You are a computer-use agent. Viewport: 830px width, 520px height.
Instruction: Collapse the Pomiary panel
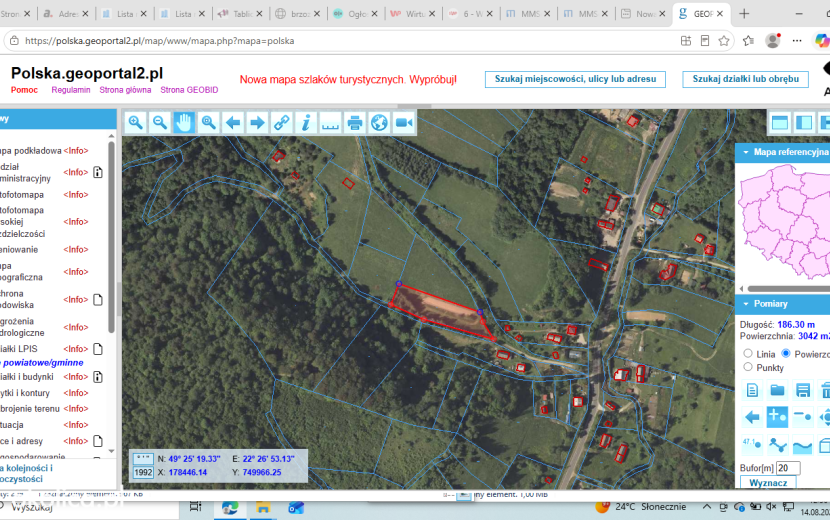(746, 304)
